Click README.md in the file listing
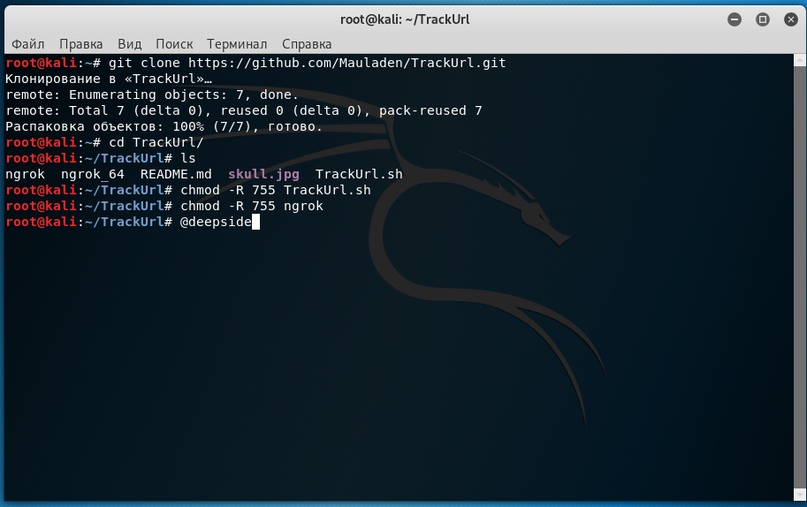Screen dimensions: 807x507 point(176,174)
